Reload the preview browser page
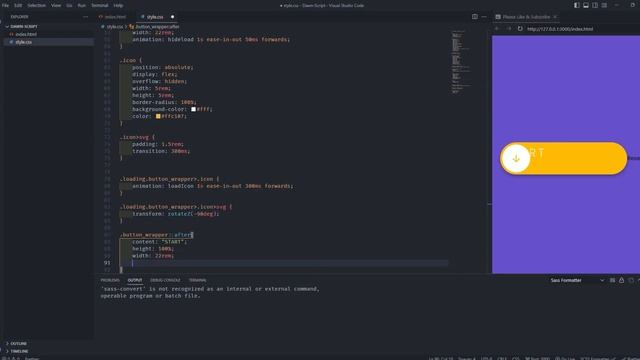This screenshot has width=640, height=360. point(520,29)
